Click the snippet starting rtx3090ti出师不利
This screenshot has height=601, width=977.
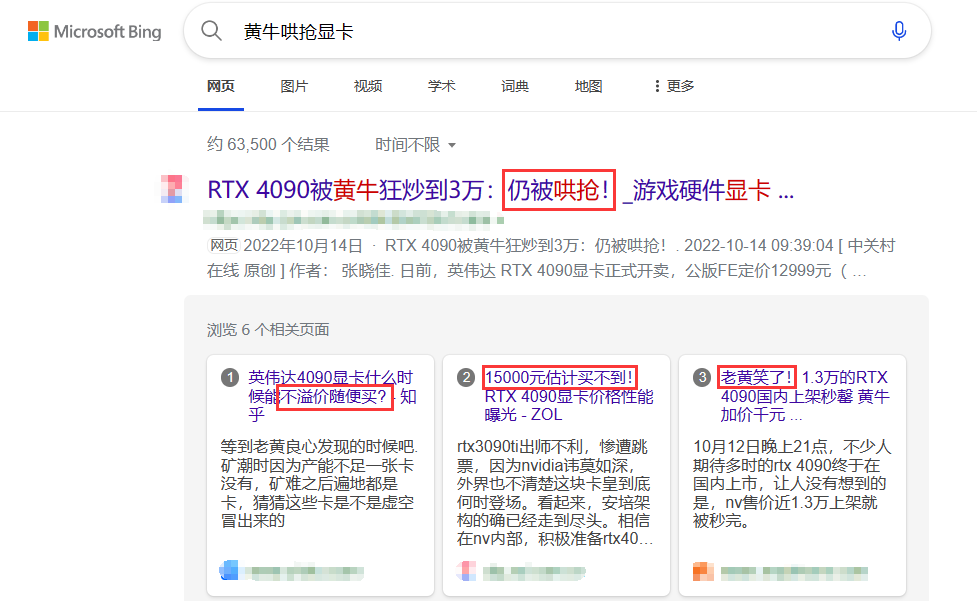[x=555, y=493]
